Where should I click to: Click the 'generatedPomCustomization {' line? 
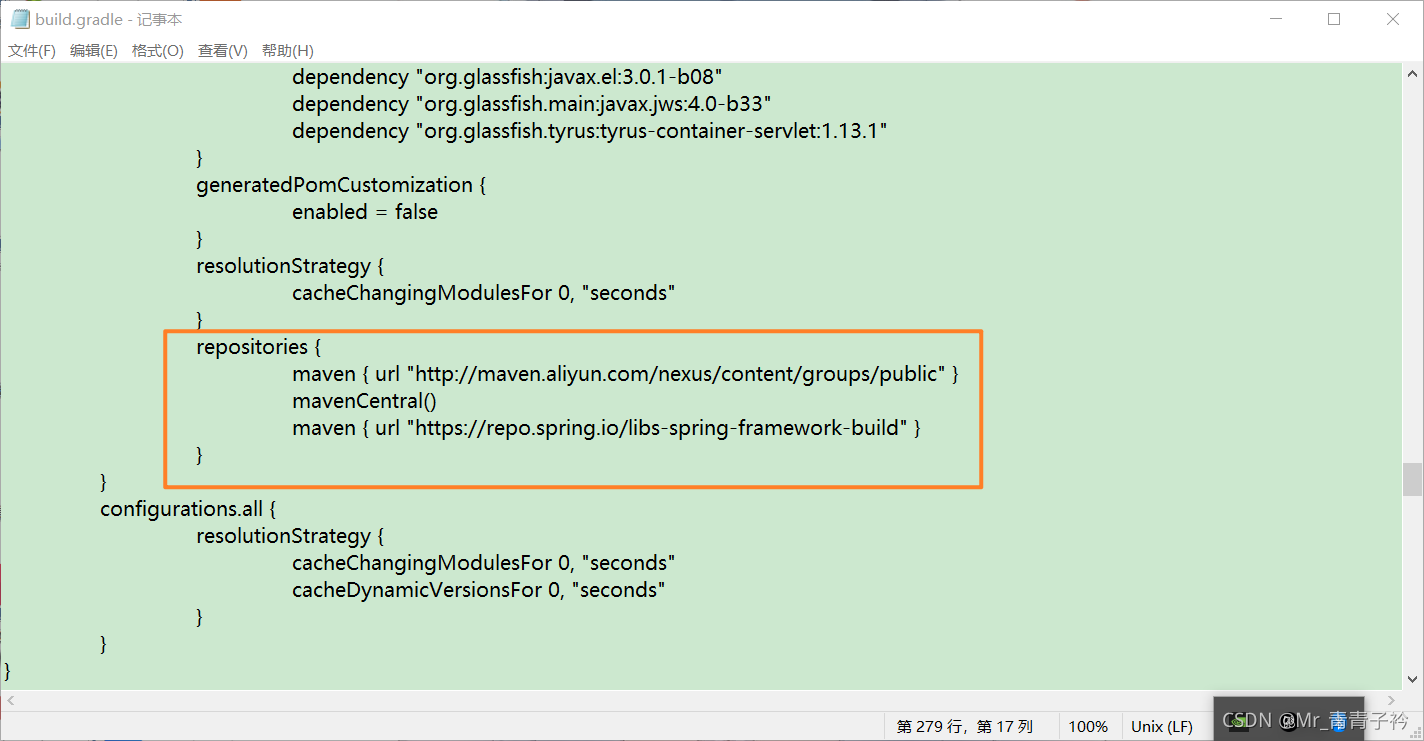tap(341, 185)
